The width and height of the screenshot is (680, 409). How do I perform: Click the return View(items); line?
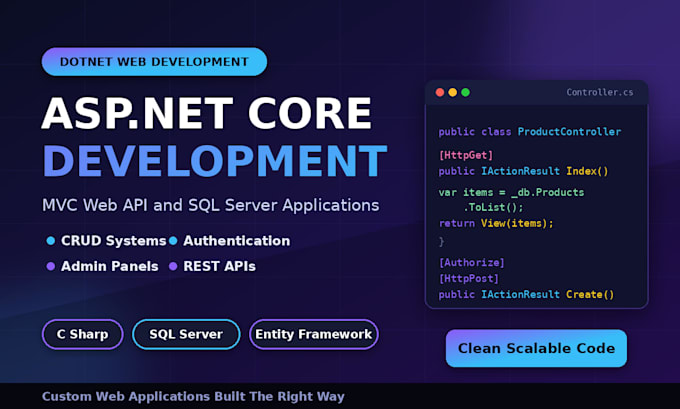pos(496,223)
